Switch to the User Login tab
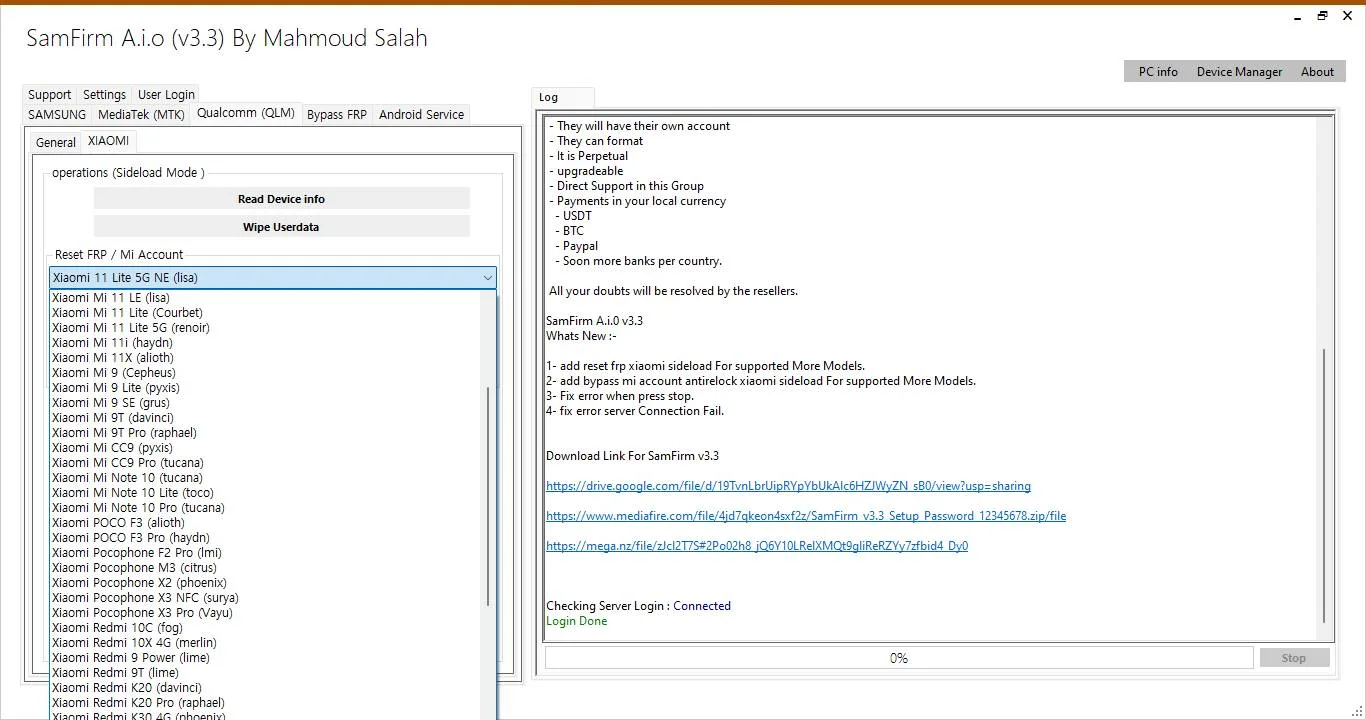The width and height of the screenshot is (1366, 720). (x=166, y=95)
